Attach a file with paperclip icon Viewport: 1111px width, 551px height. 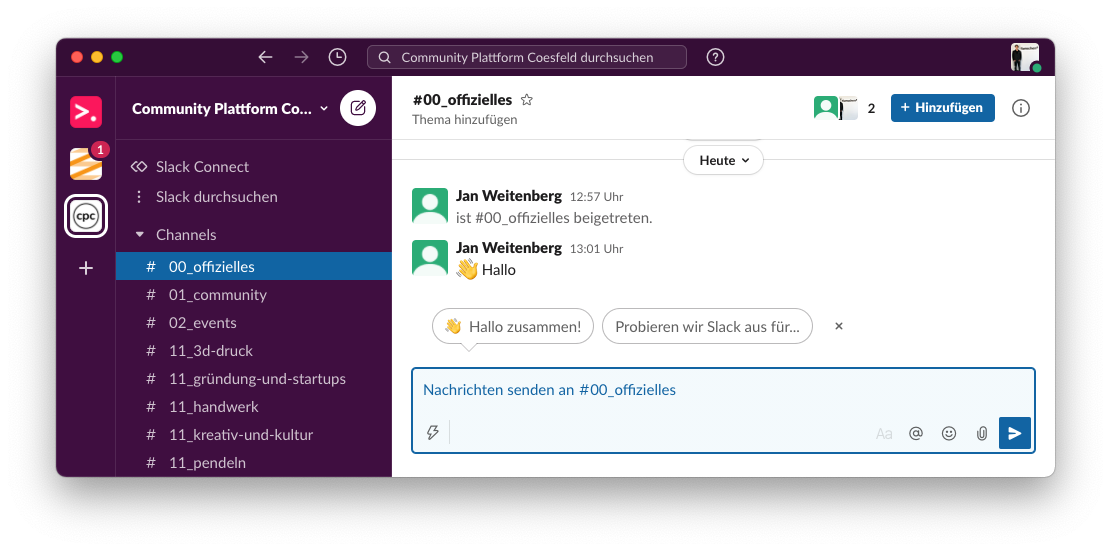click(981, 433)
